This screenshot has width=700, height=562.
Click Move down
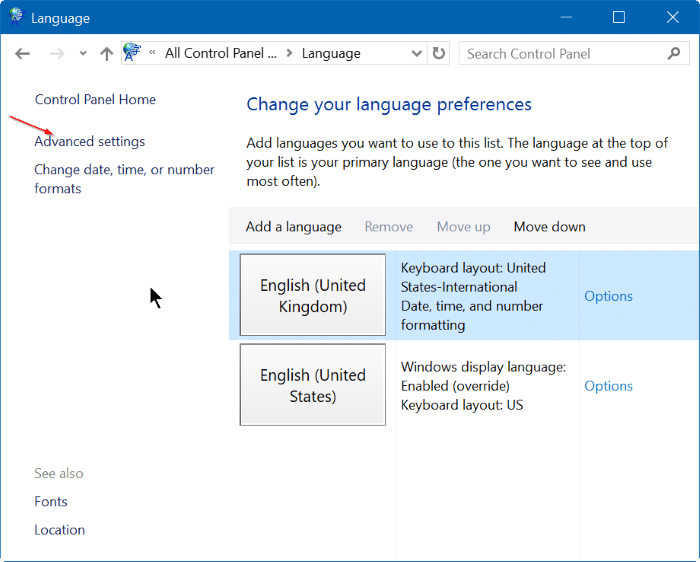point(549,227)
